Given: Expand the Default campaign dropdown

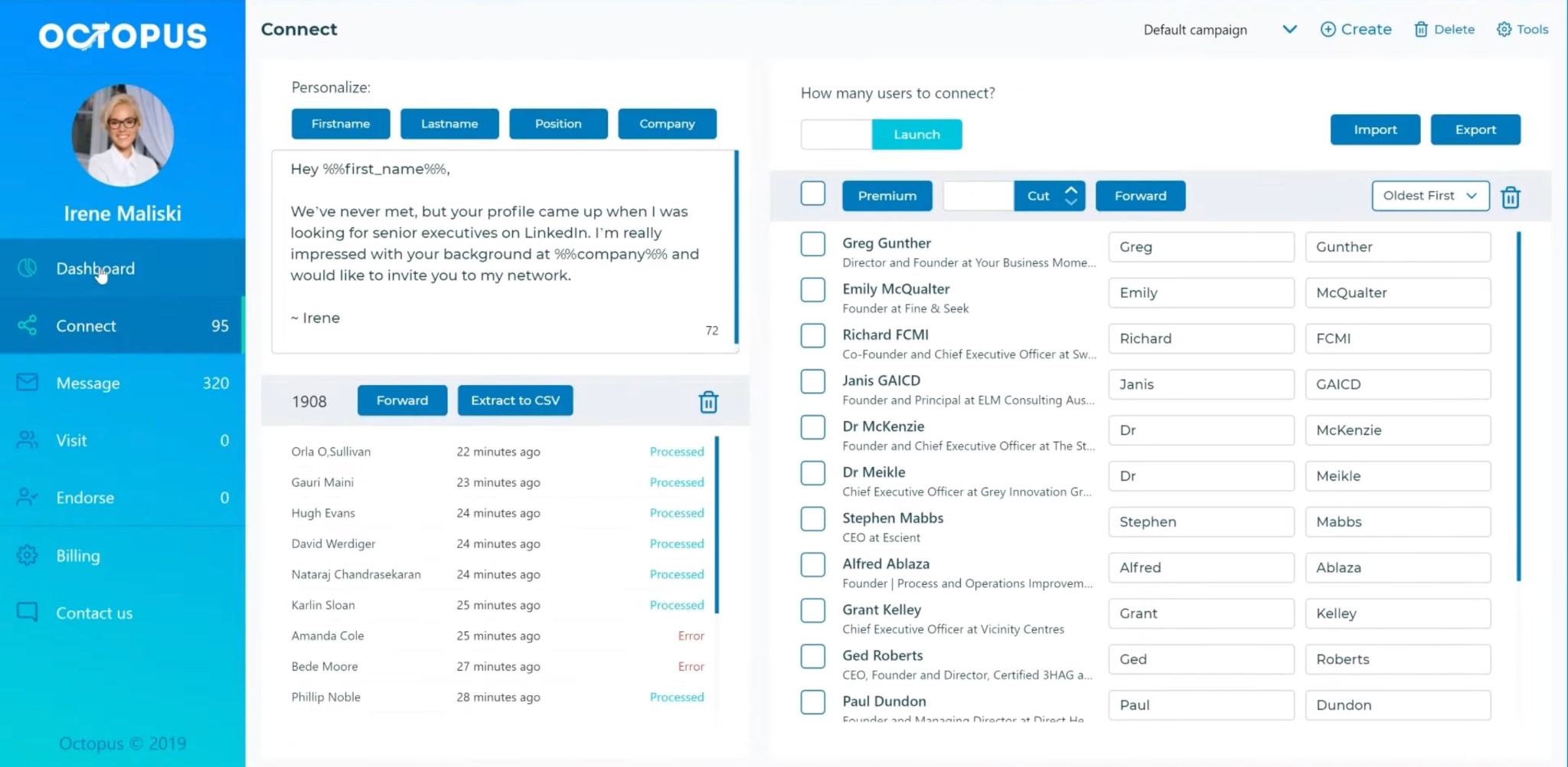Looking at the screenshot, I should coord(1220,29).
